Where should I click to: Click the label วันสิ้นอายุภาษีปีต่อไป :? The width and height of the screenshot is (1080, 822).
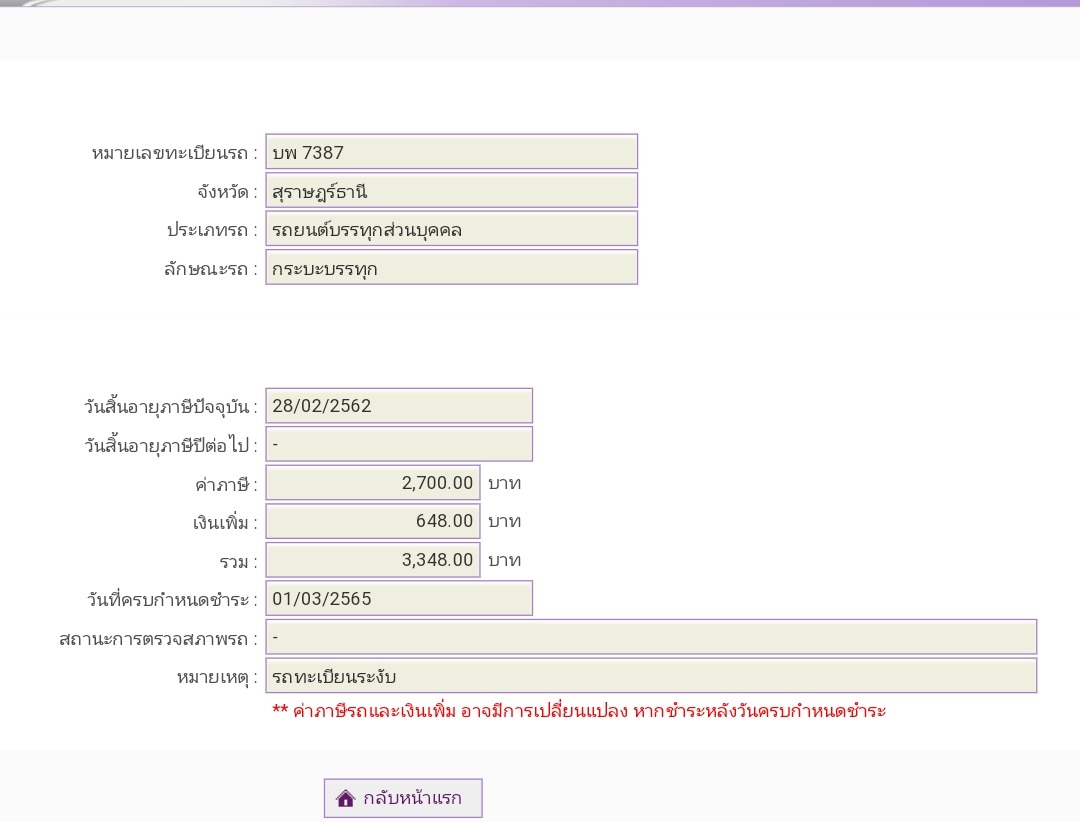[171, 445]
